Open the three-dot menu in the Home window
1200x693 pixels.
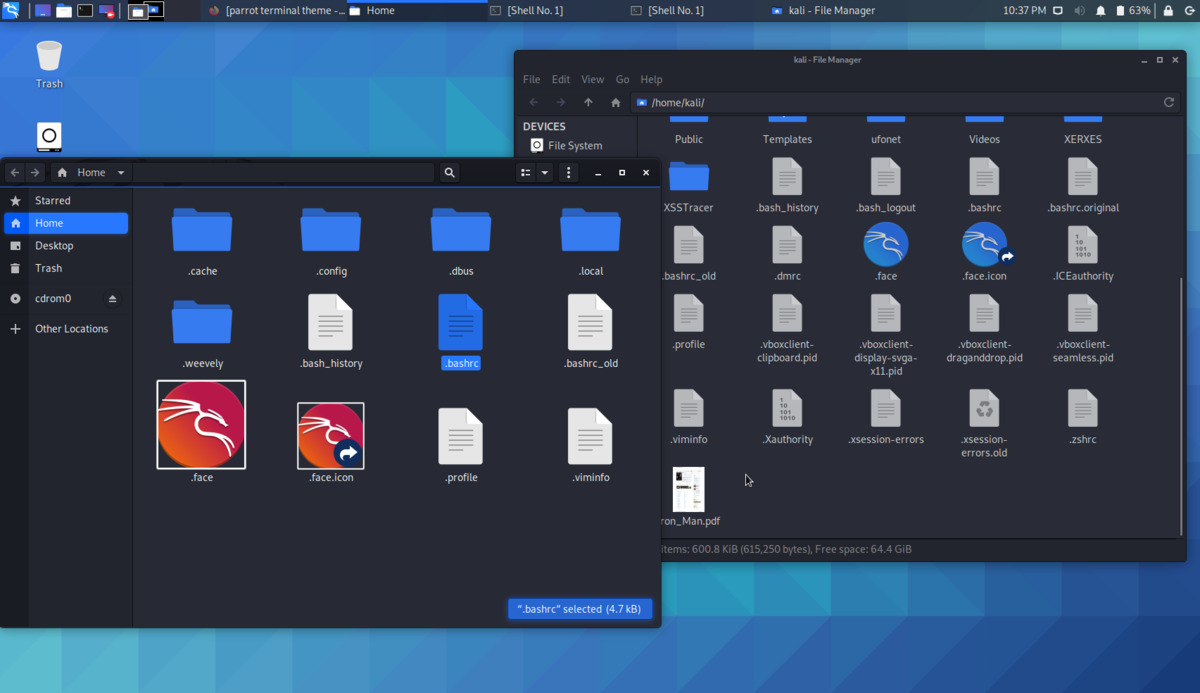point(569,173)
